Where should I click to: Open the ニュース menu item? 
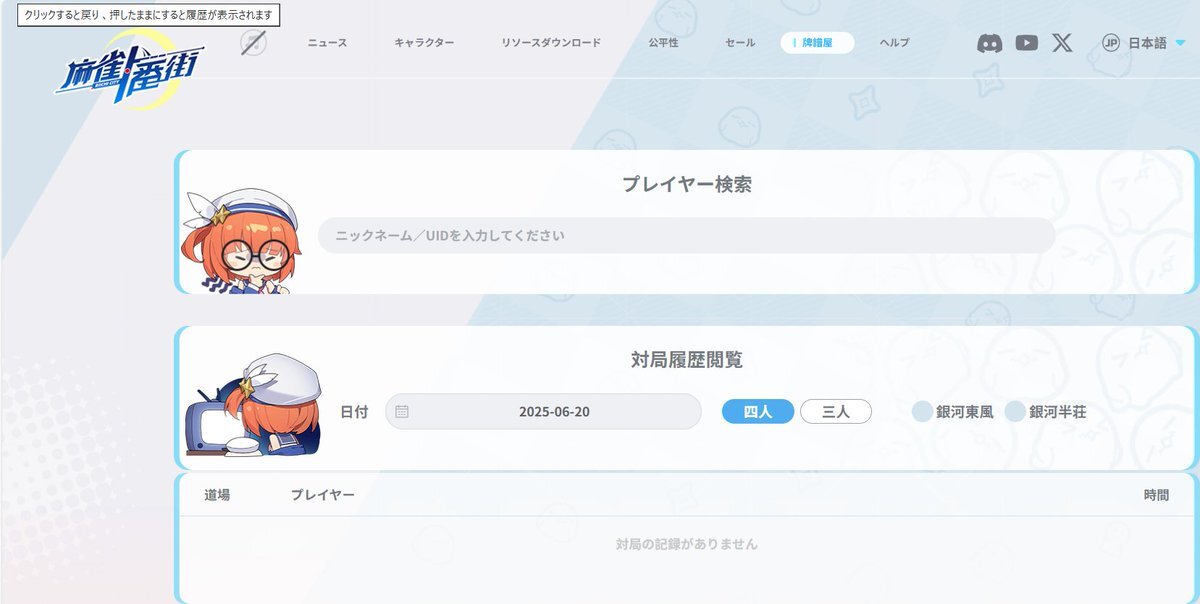[327, 43]
